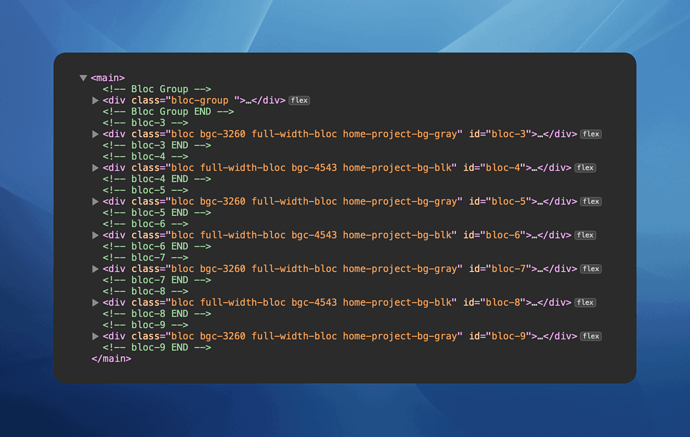Viewport: 690px width, 437px height.
Task: Select the 'bloc-9' opening comment
Action: 145,325
